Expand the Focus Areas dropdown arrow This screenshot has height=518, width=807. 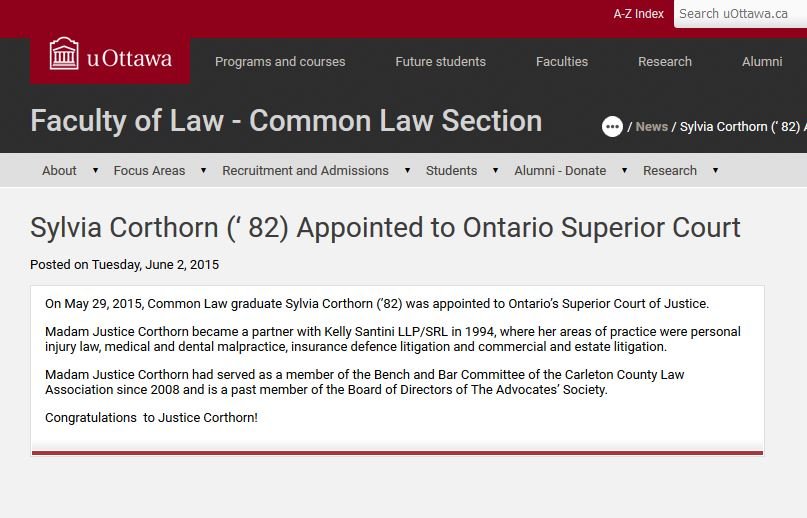(203, 170)
